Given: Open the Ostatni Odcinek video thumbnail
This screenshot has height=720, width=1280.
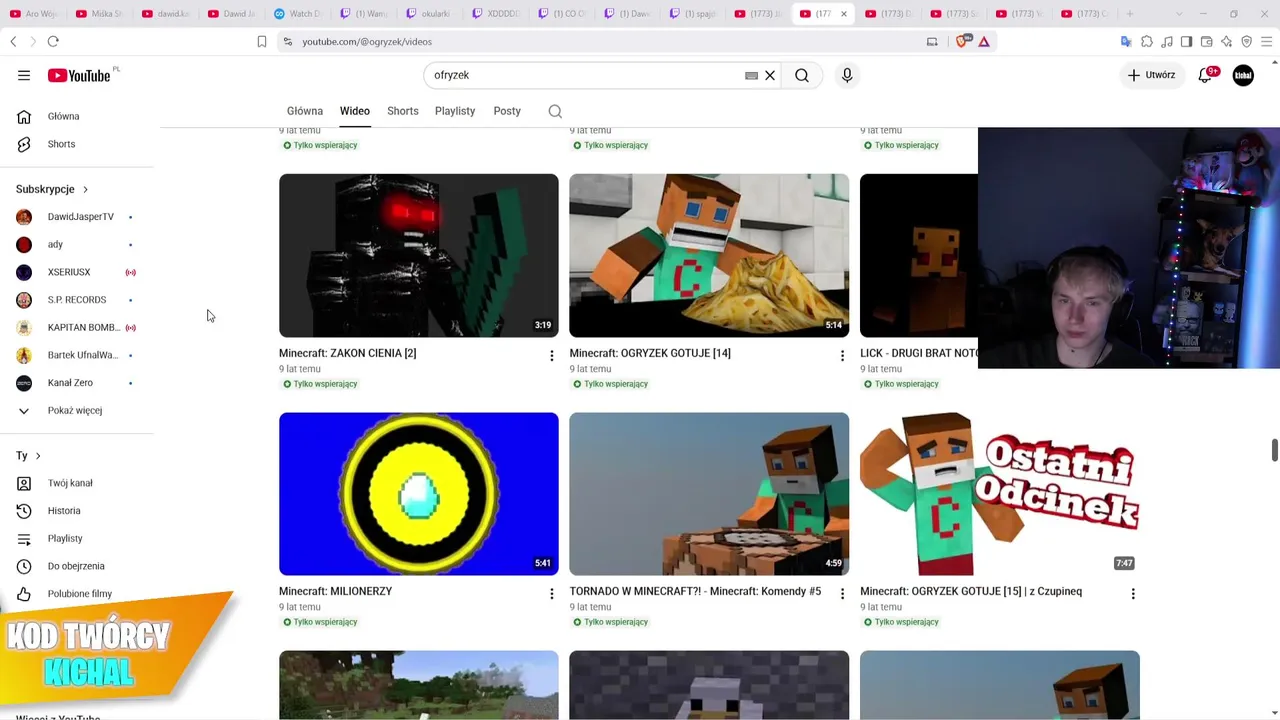Looking at the screenshot, I should (x=1000, y=494).
